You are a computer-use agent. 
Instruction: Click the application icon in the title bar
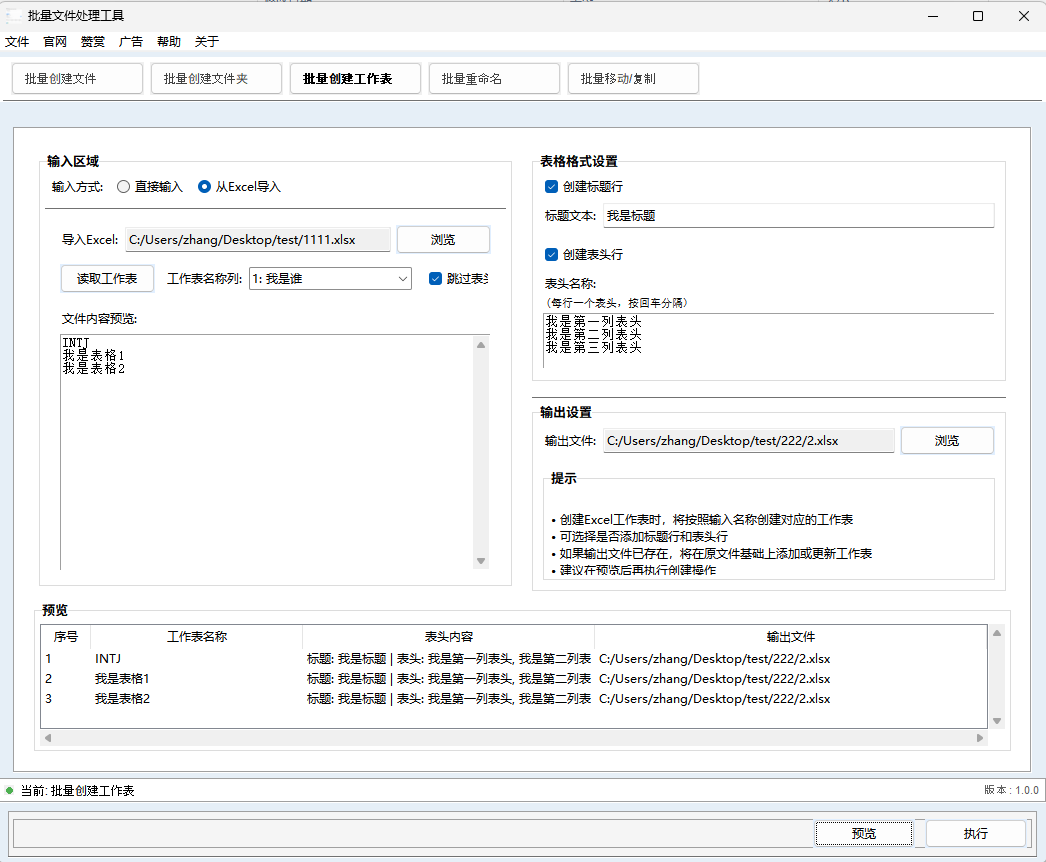[14, 15]
